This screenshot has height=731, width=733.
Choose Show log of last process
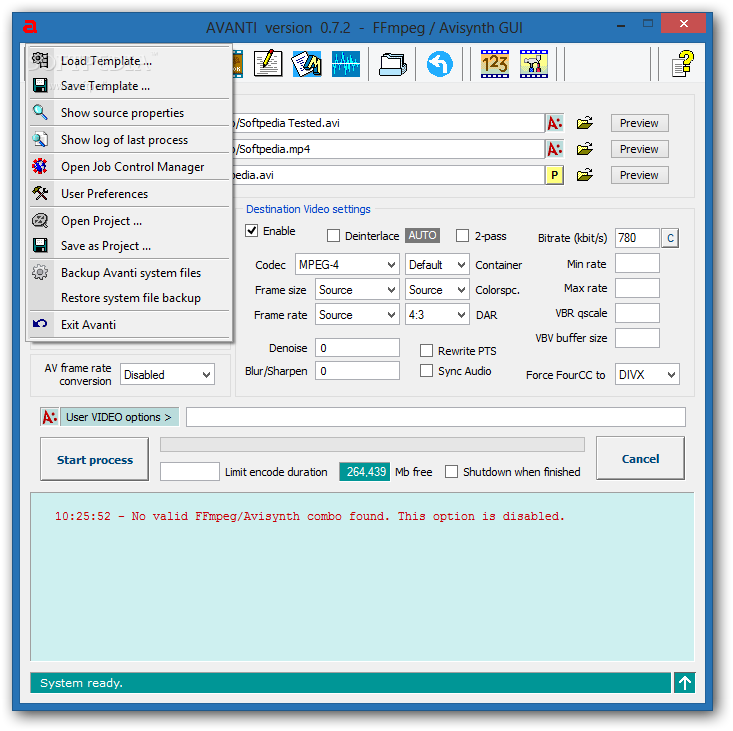coord(129,140)
